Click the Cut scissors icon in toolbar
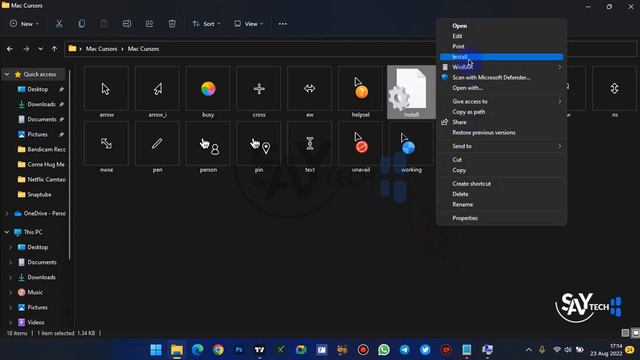The image size is (640, 360). pos(59,24)
